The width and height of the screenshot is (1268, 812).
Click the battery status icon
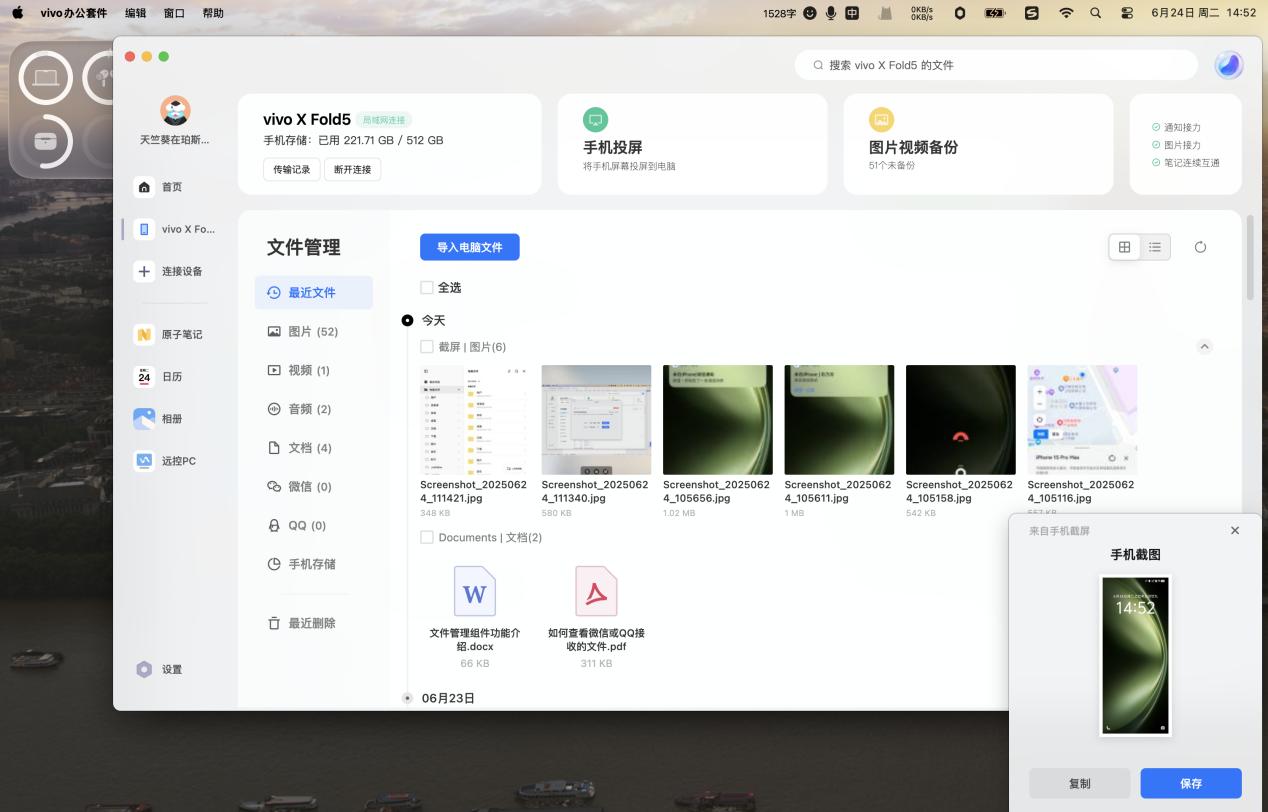(x=995, y=13)
